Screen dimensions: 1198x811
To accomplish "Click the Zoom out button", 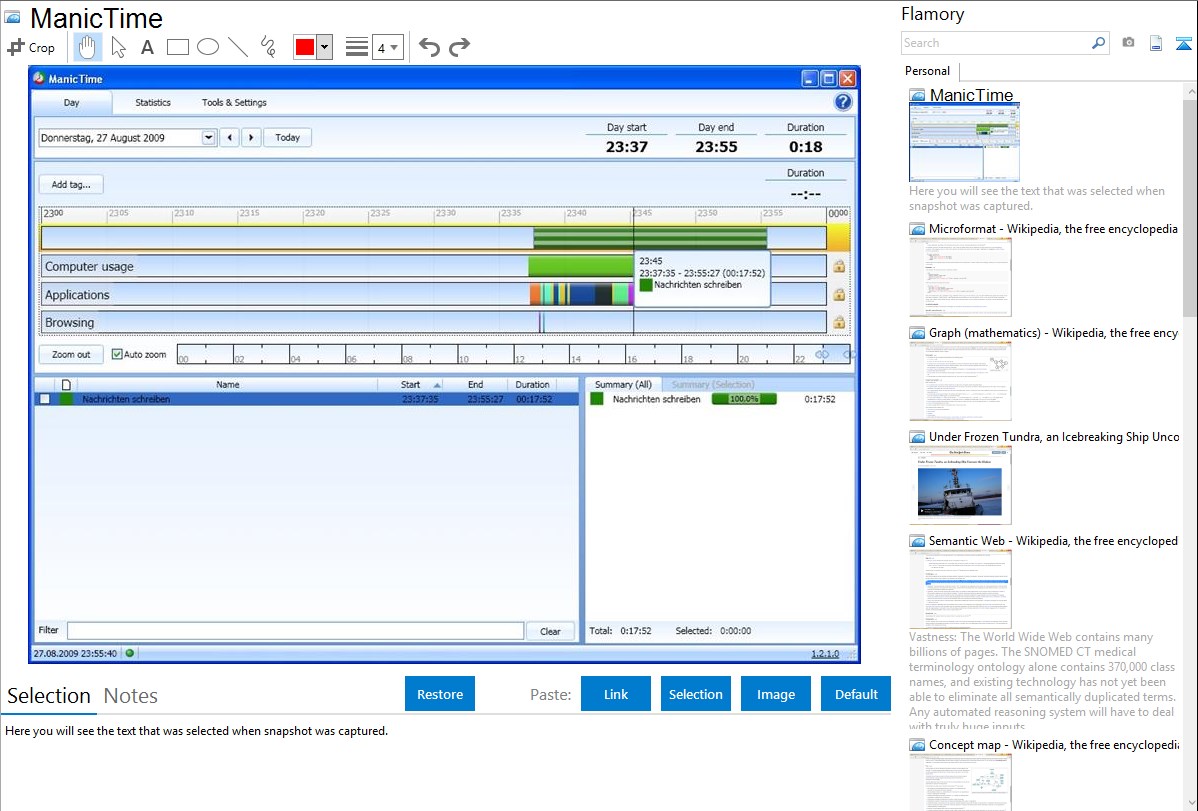I will pos(71,355).
